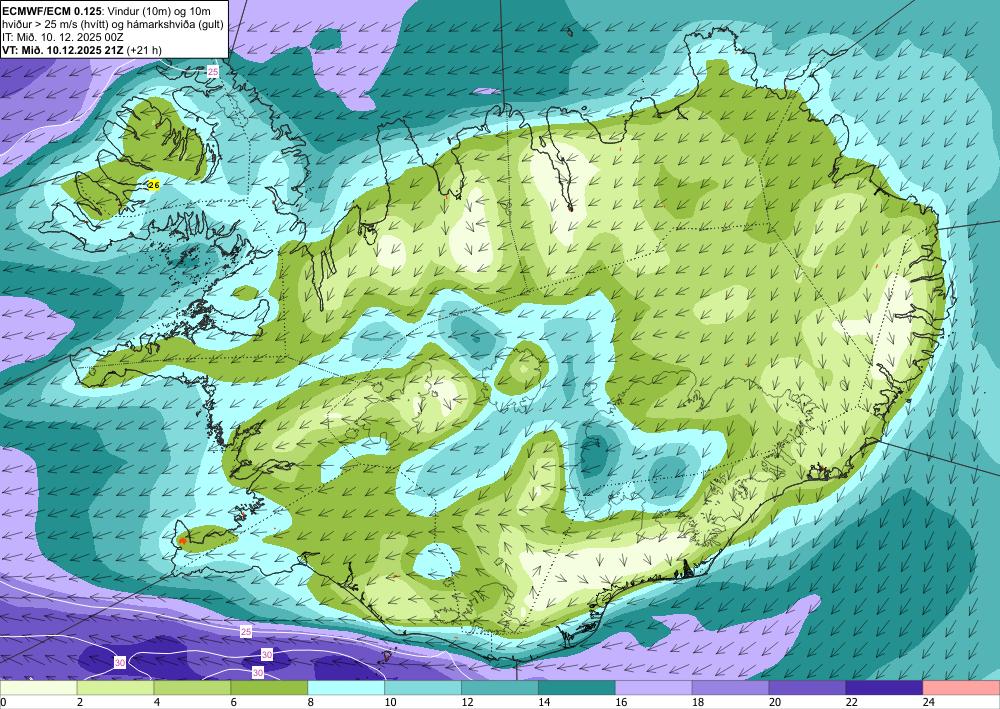Click the legend scale value "24"
The width and height of the screenshot is (1000, 709).
point(929,702)
